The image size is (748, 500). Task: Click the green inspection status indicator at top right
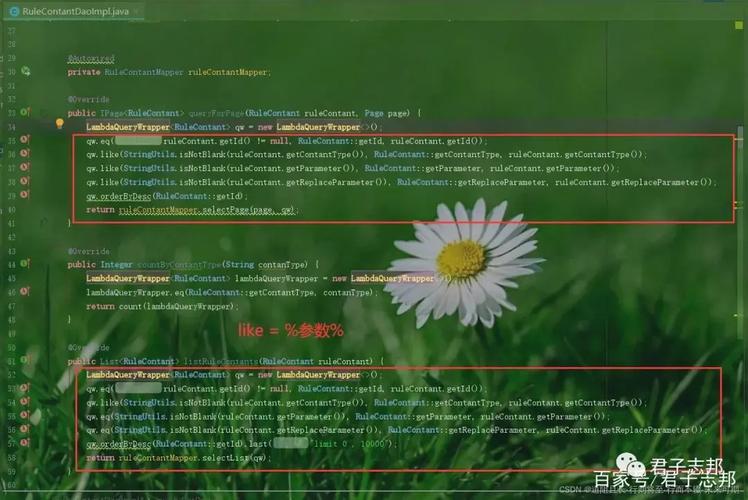739,25
